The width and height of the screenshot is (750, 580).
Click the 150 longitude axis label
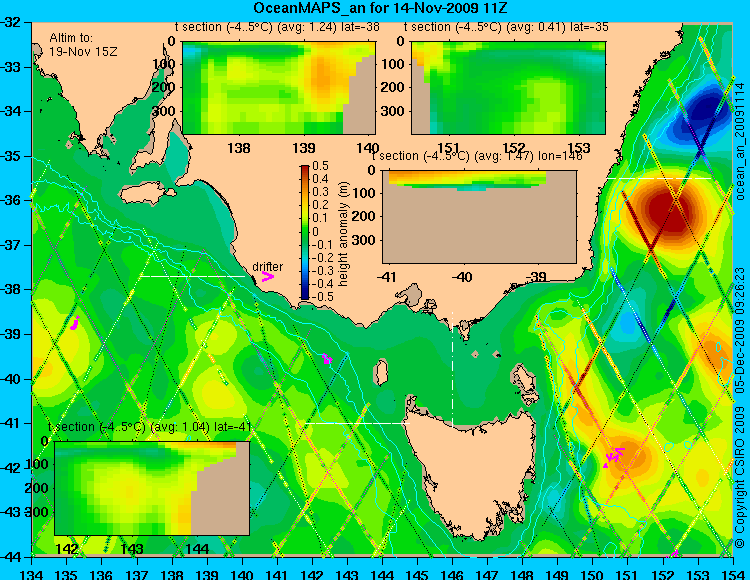[593, 573]
